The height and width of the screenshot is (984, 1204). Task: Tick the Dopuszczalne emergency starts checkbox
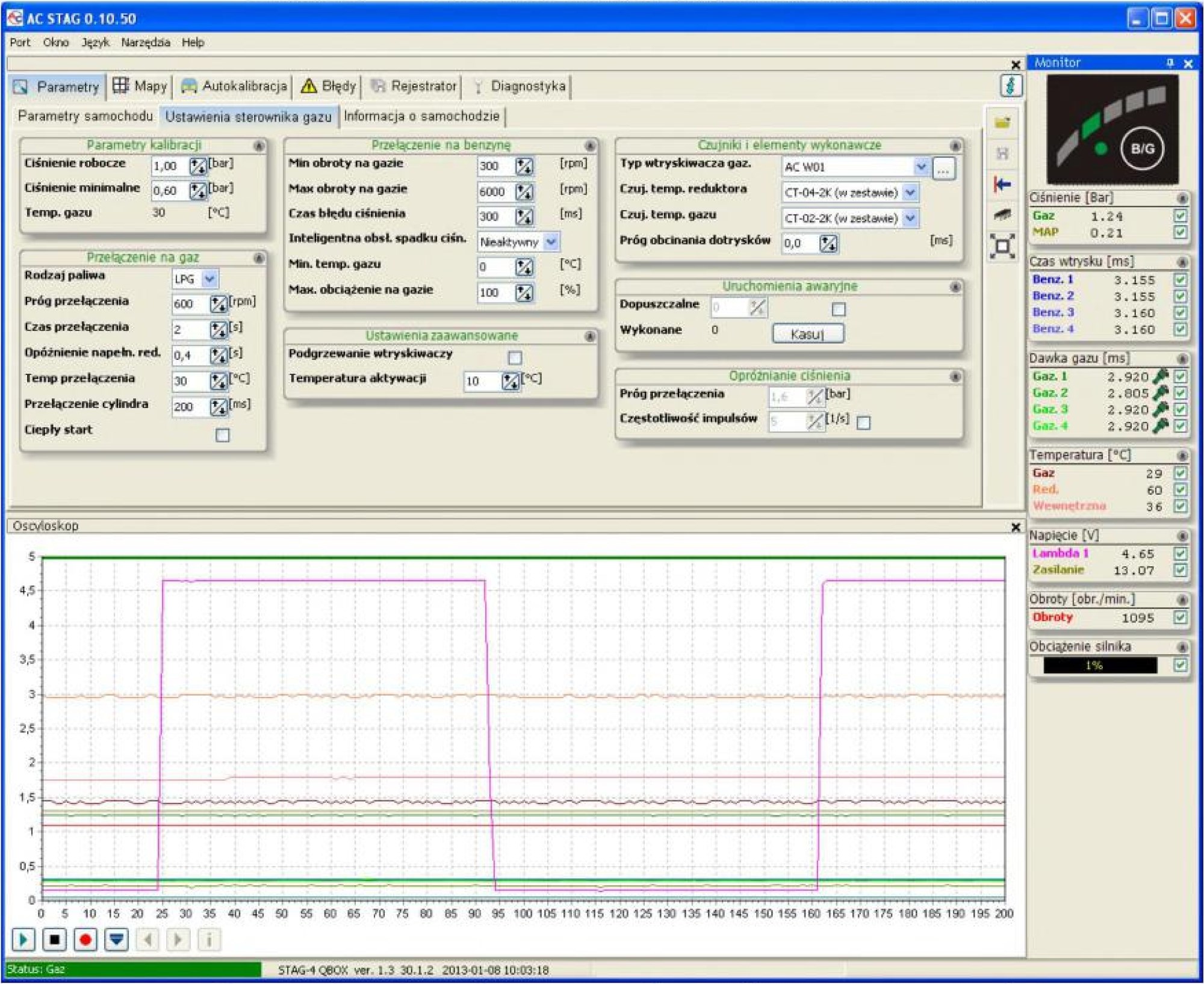click(x=839, y=309)
